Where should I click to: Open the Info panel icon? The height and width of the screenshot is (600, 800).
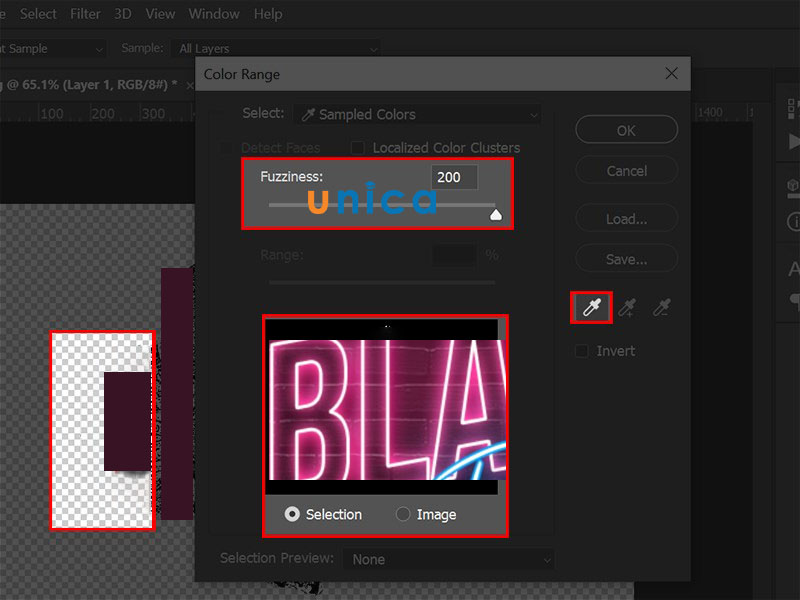793,221
